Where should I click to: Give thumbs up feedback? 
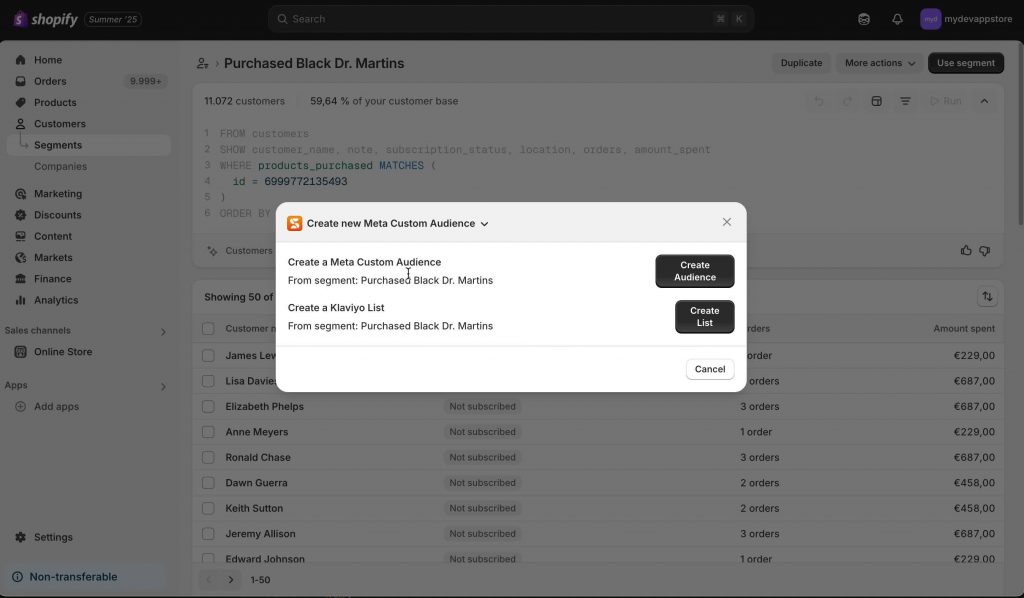[x=966, y=251]
